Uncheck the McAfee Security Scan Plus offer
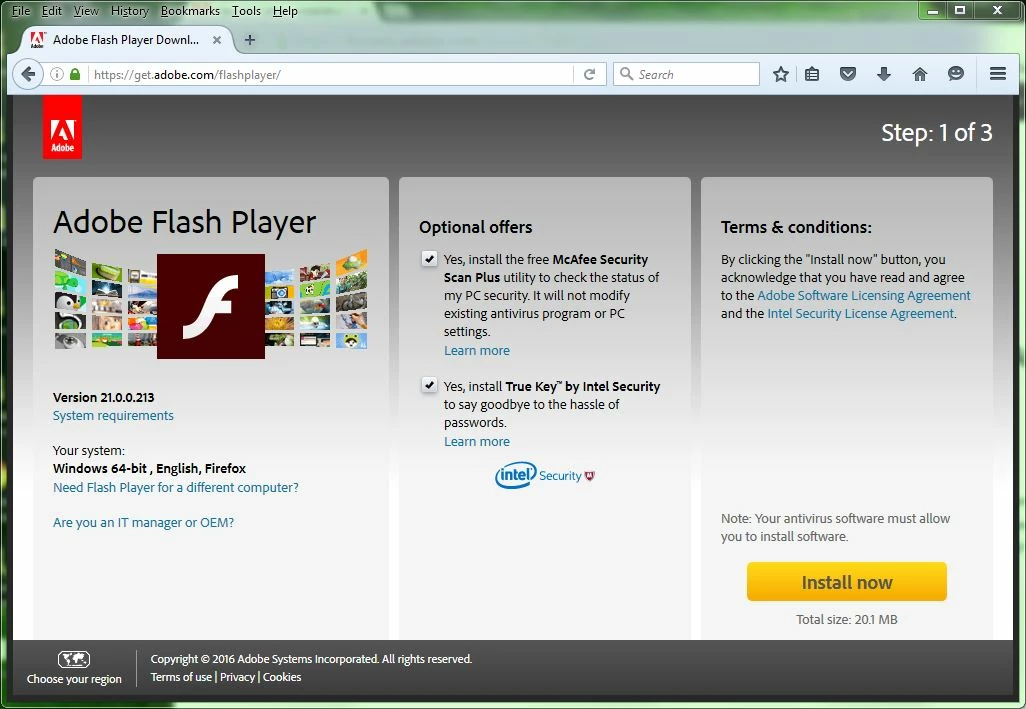This screenshot has height=709, width=1026. point(429,259)
